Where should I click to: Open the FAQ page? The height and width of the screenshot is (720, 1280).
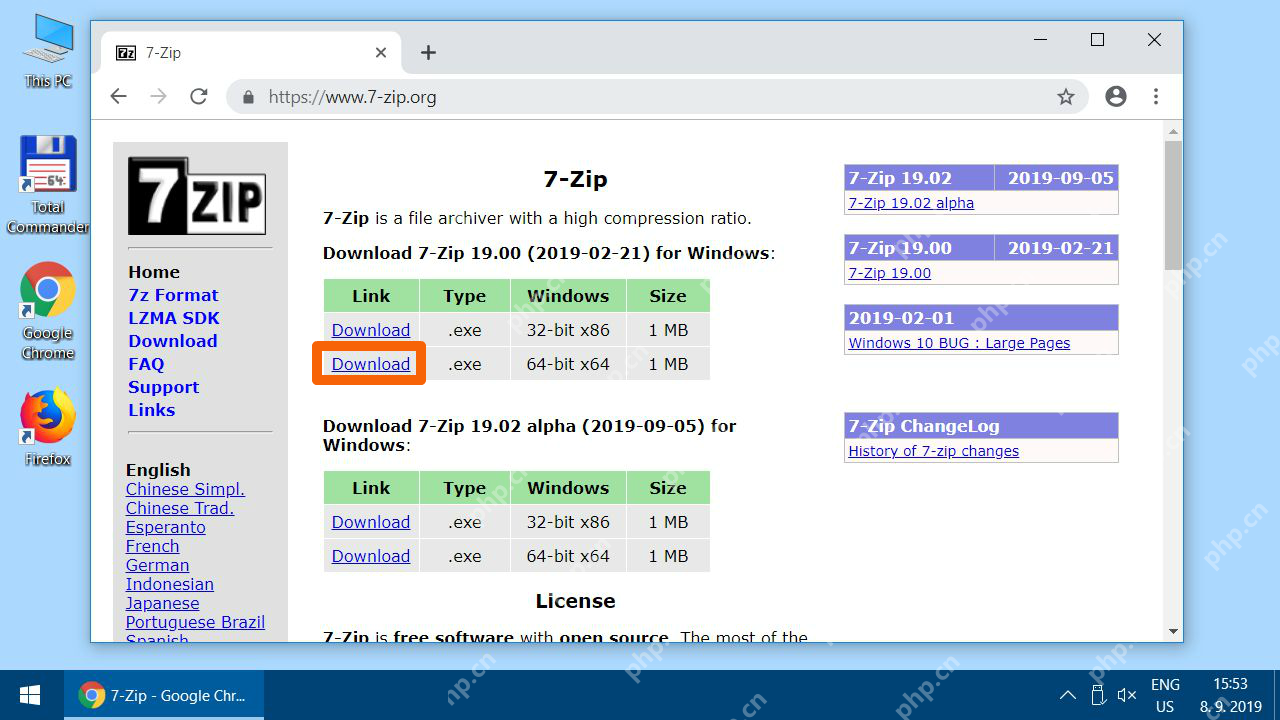point(146,364)
